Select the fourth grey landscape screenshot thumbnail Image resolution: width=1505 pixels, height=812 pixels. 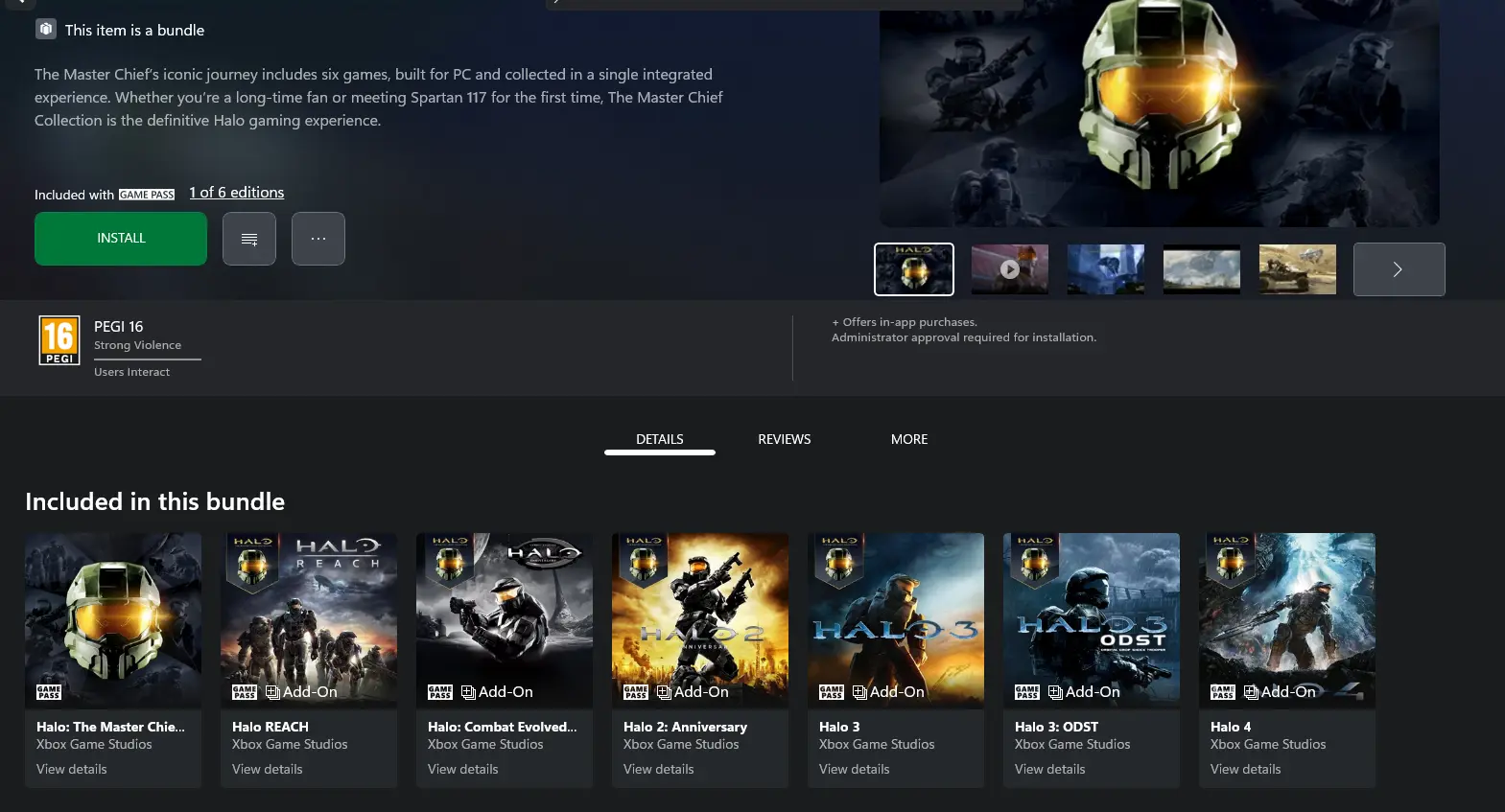pyautogui.click(x=1202, y=269)
